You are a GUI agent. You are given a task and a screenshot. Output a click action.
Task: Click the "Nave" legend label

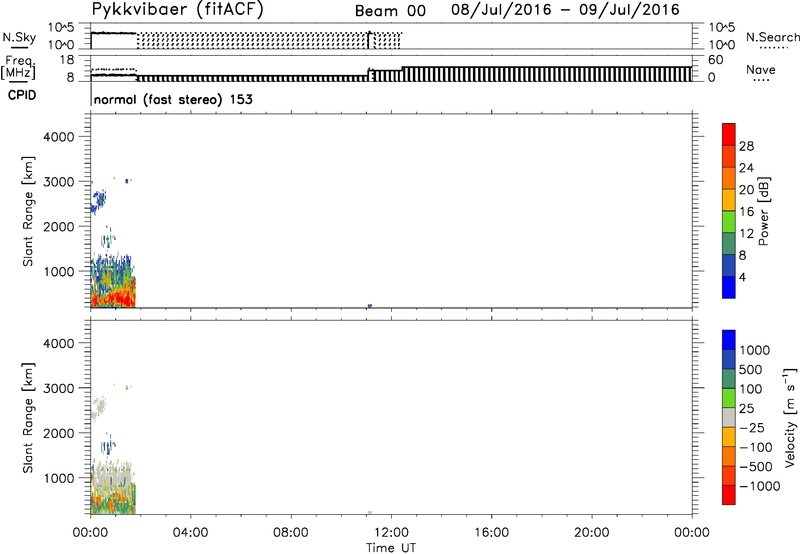(761, 70)
